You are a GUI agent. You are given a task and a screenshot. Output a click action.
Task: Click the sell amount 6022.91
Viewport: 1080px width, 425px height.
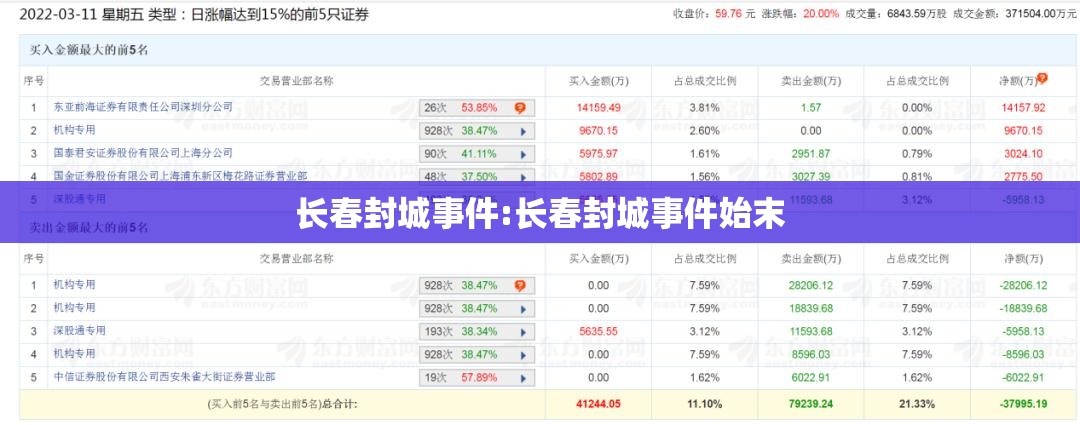click(x=811, y=377)
